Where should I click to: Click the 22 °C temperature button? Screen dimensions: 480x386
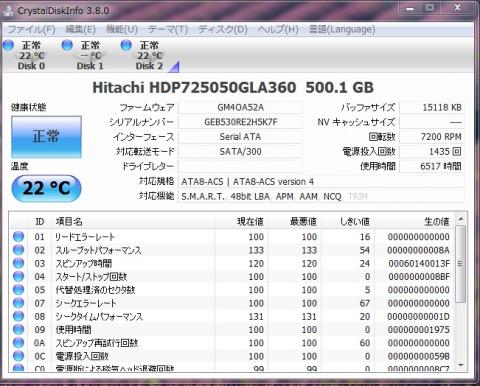pos(46,188)
